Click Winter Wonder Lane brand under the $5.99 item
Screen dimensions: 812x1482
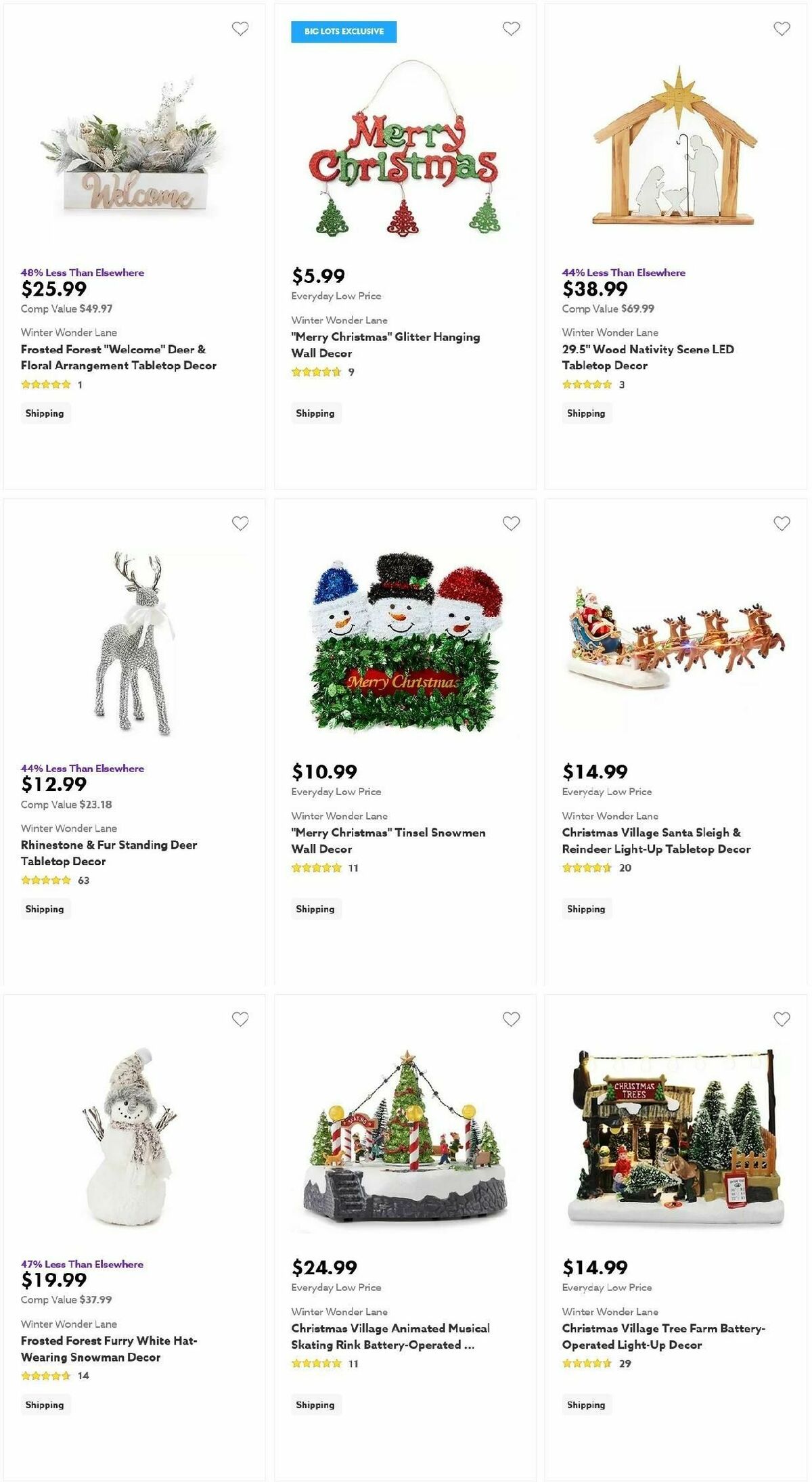[338, 320]
